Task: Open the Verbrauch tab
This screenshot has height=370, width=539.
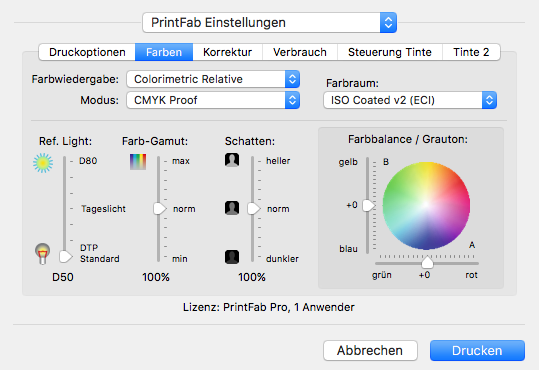Action: pos(300,52)
